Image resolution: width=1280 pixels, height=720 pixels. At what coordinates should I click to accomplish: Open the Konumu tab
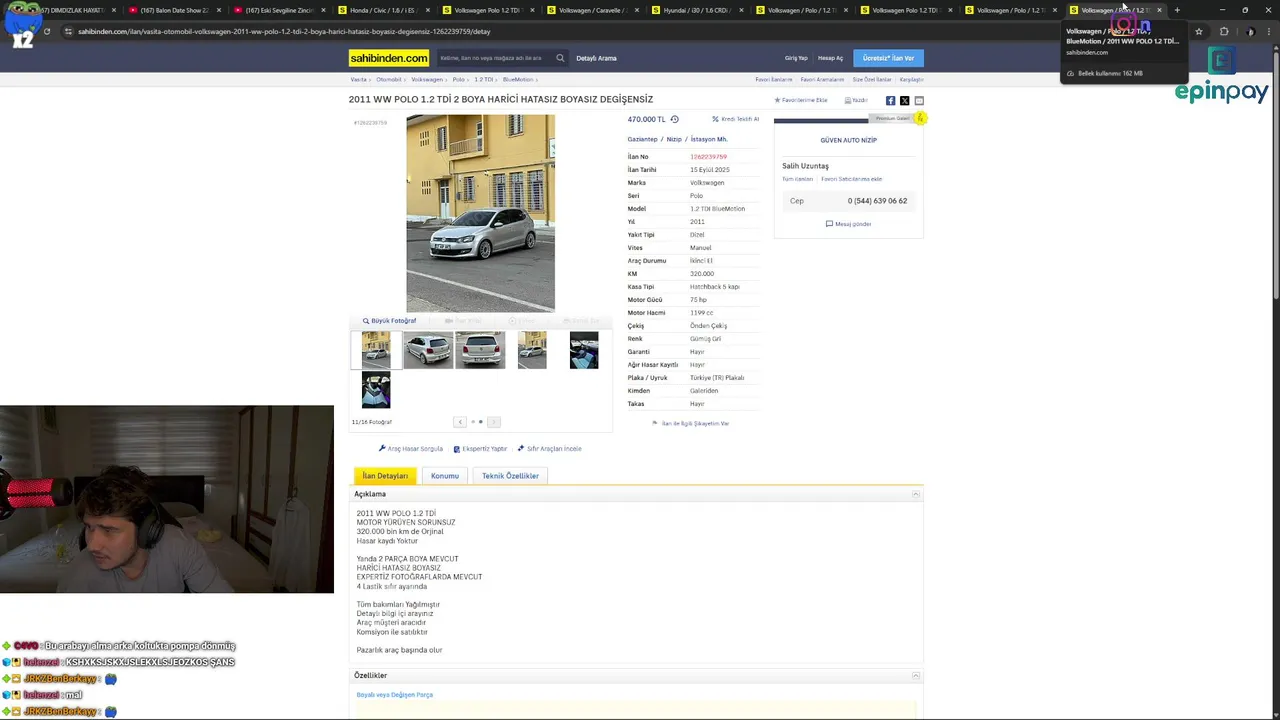[x=445, y=476]
